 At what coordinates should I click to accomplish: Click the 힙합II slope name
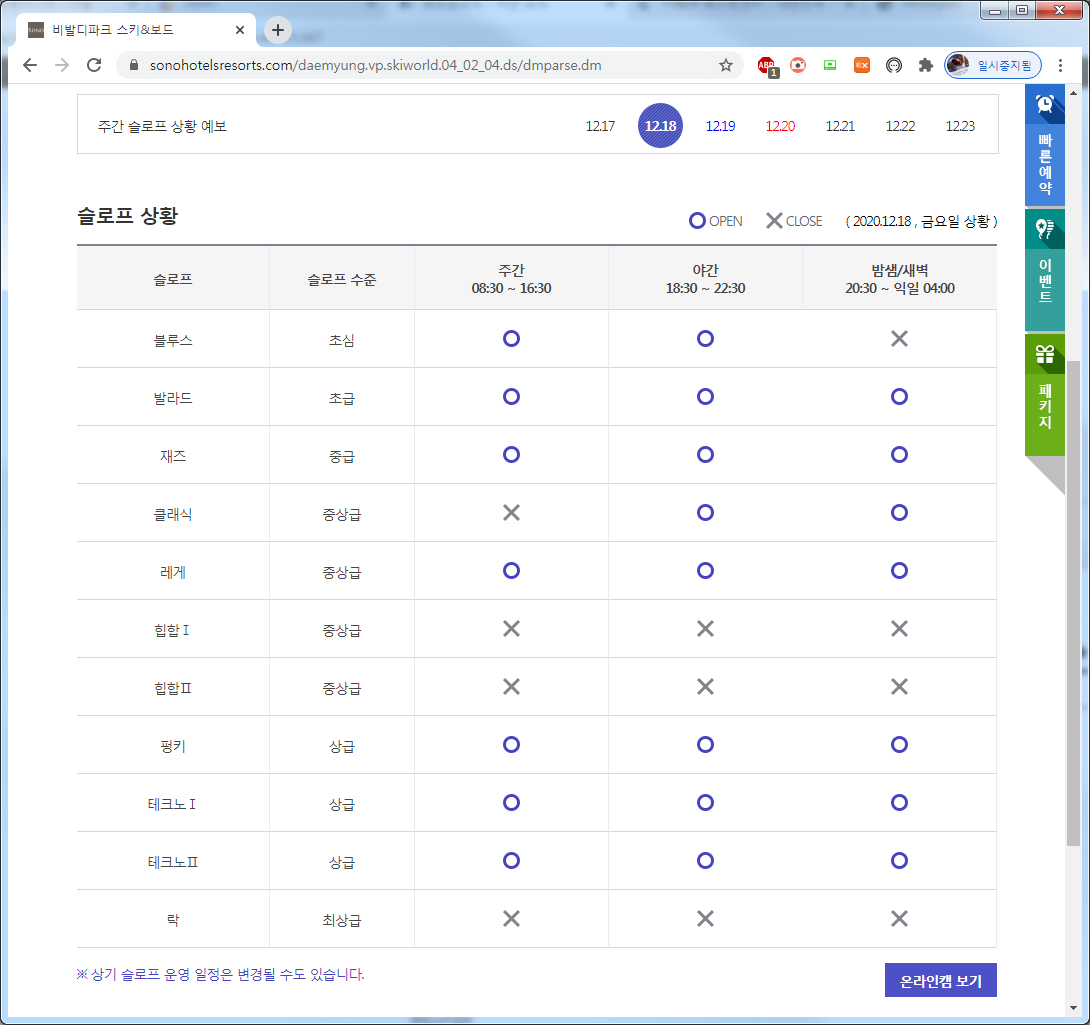[173, 688]
